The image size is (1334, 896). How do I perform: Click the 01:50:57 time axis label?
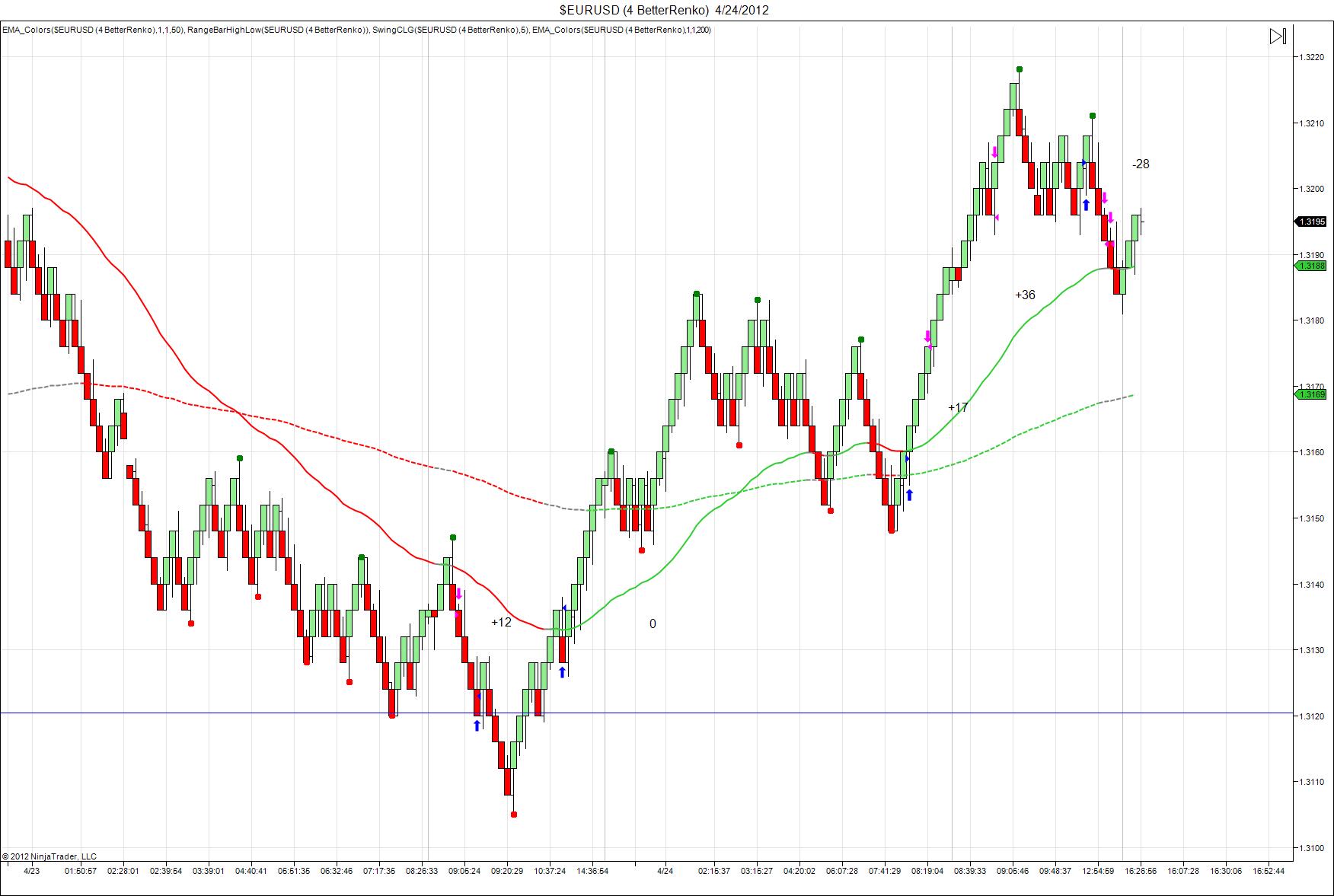[x=80, y=871]
